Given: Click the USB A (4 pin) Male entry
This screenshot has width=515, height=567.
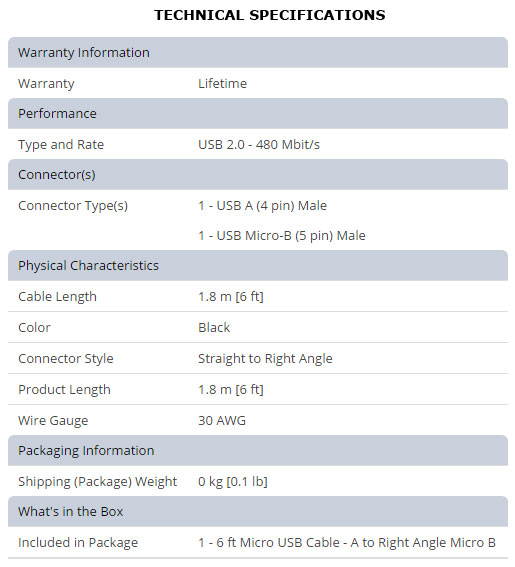Looking at the screenshot, I should click(263, 206).
